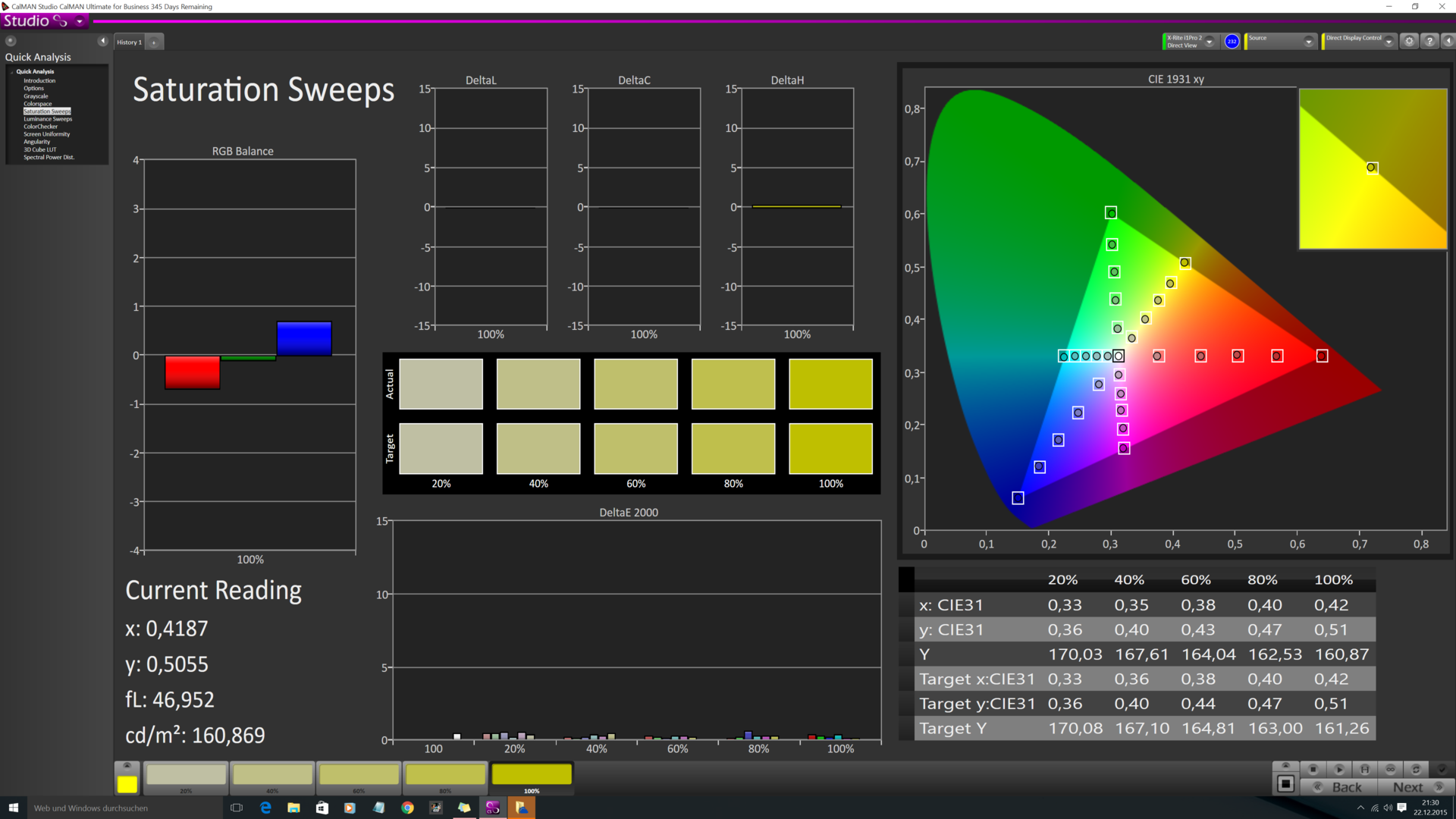The width and height of the screenshot is (1456, 819).
Task: Click the question mark help icon
Action: pyautogui.click(x=1429, y=42)
